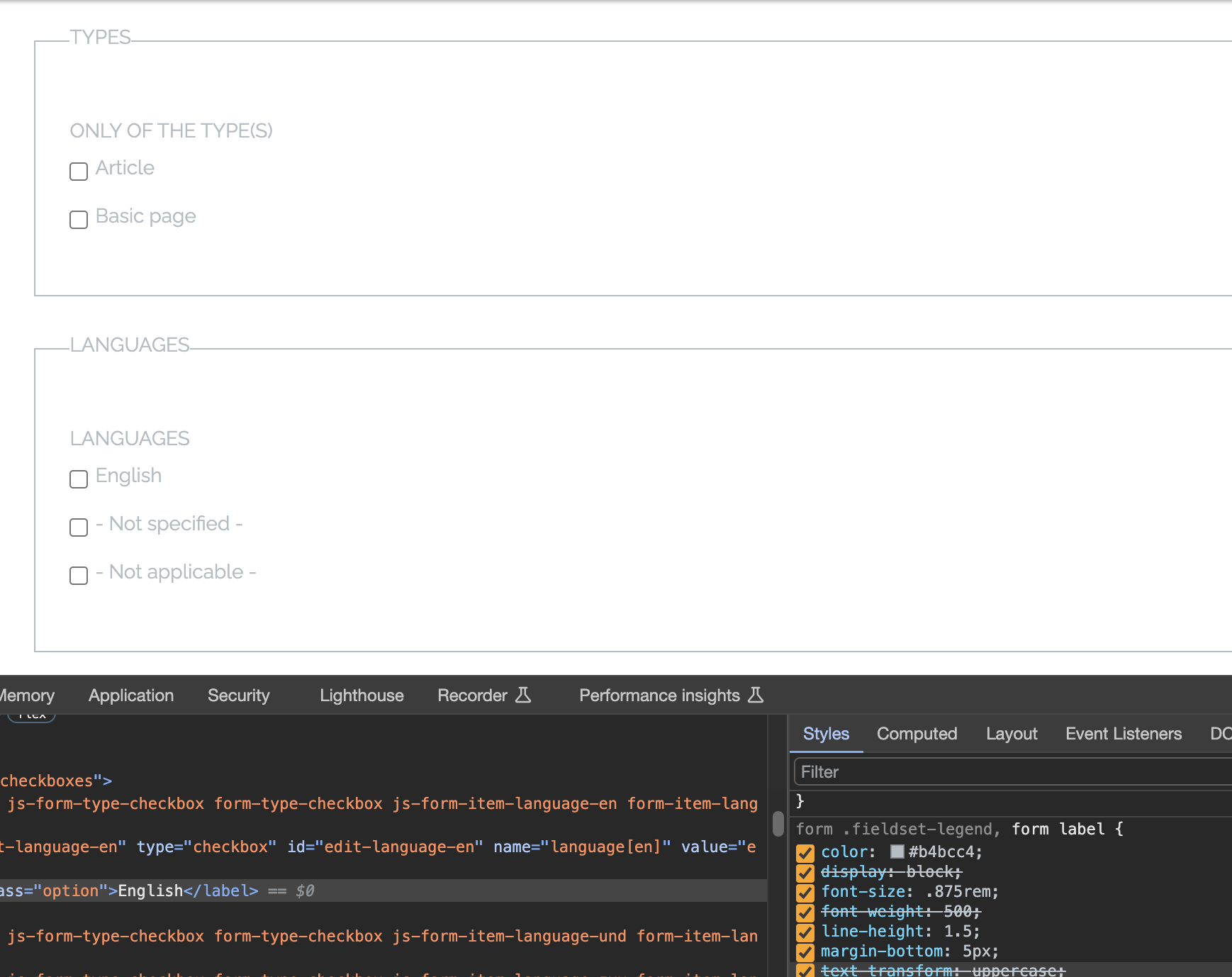Viewport: 1232px width, 977px height.
Task: Disable the color CSS declaration
Action: pos(804,853)
